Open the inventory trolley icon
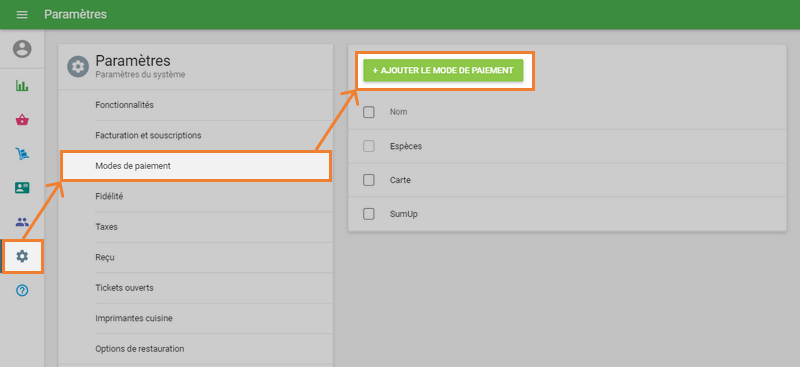Image resolution: width=800 pixels, height=367 pixels. (x=22, y=154)
